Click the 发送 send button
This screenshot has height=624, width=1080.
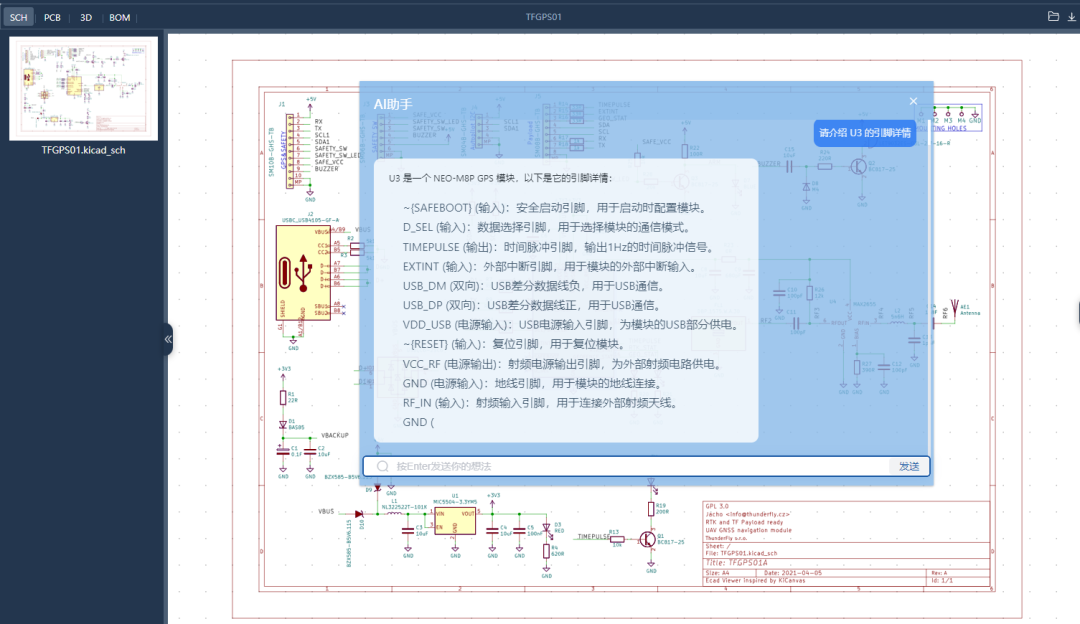click(909, 466)
